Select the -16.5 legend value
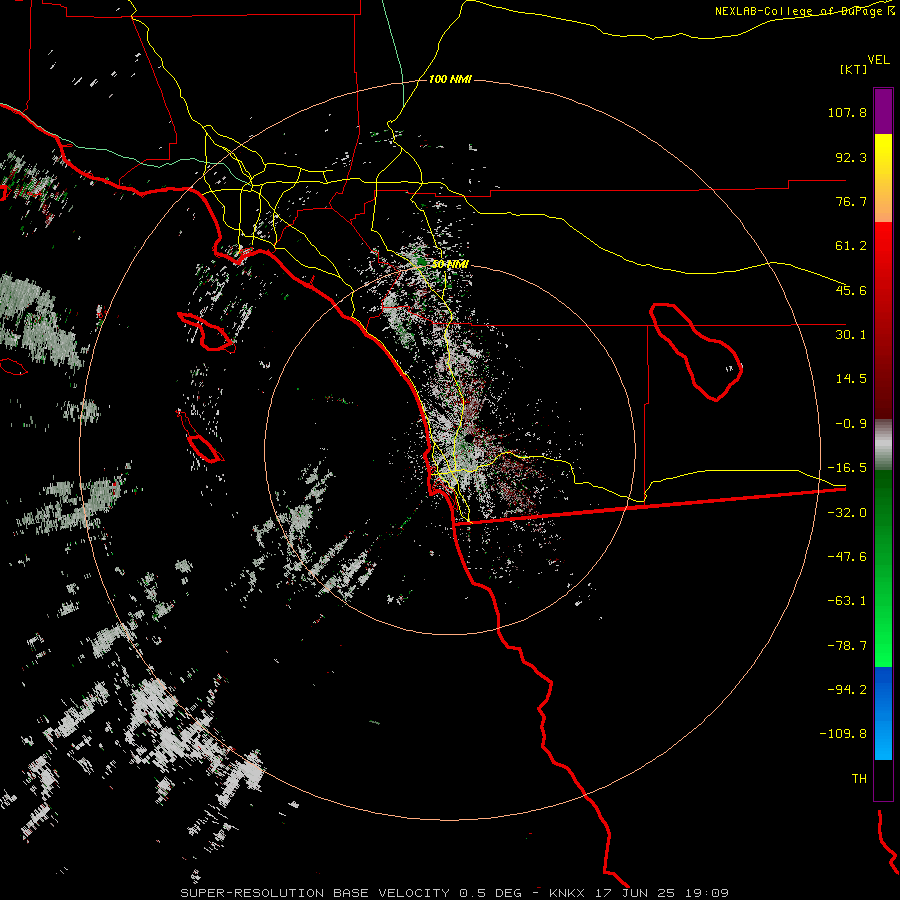 pyautogui.click(x=847, y=468)
